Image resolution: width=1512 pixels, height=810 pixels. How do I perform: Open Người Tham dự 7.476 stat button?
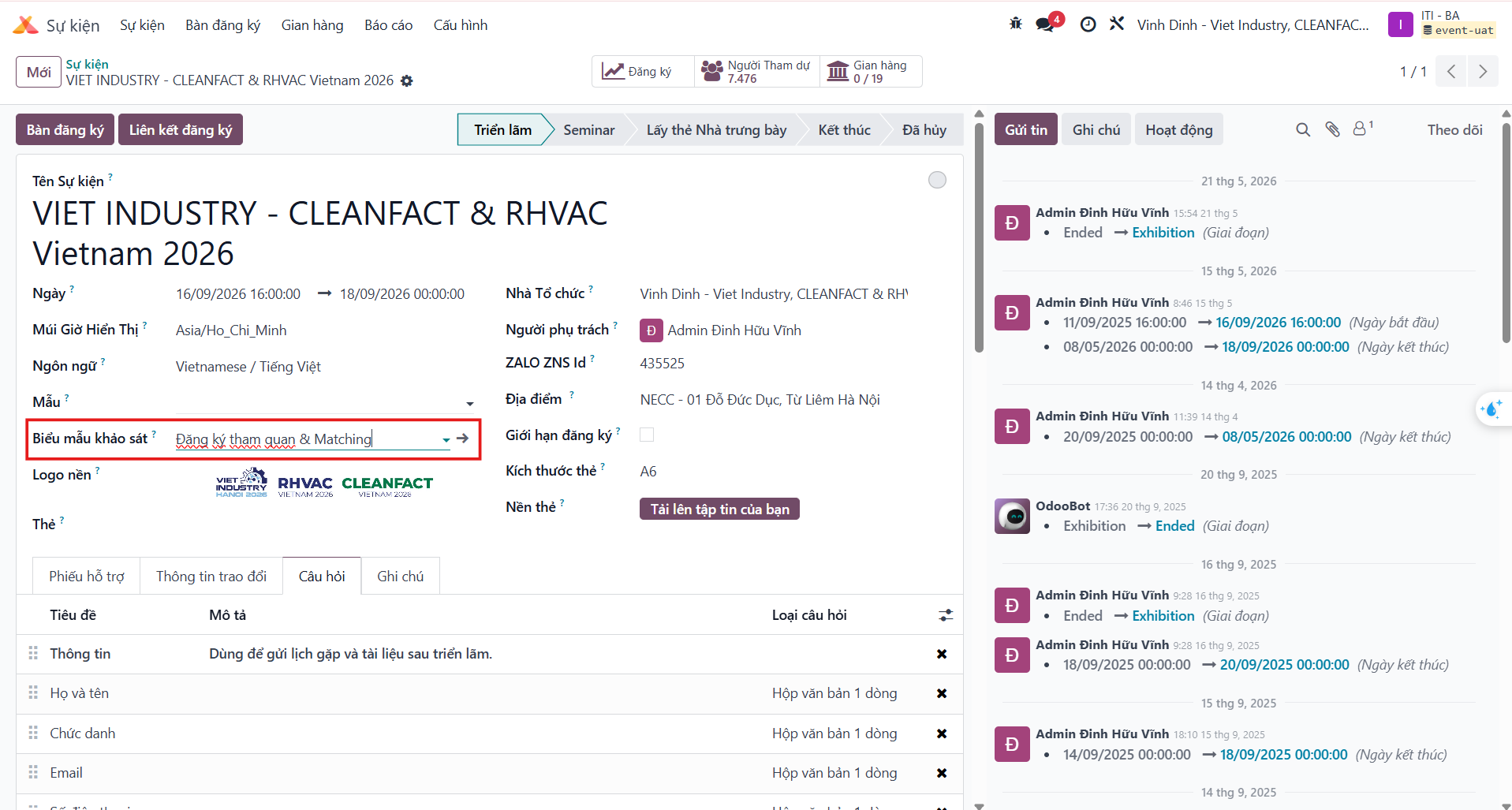point(757,71)
